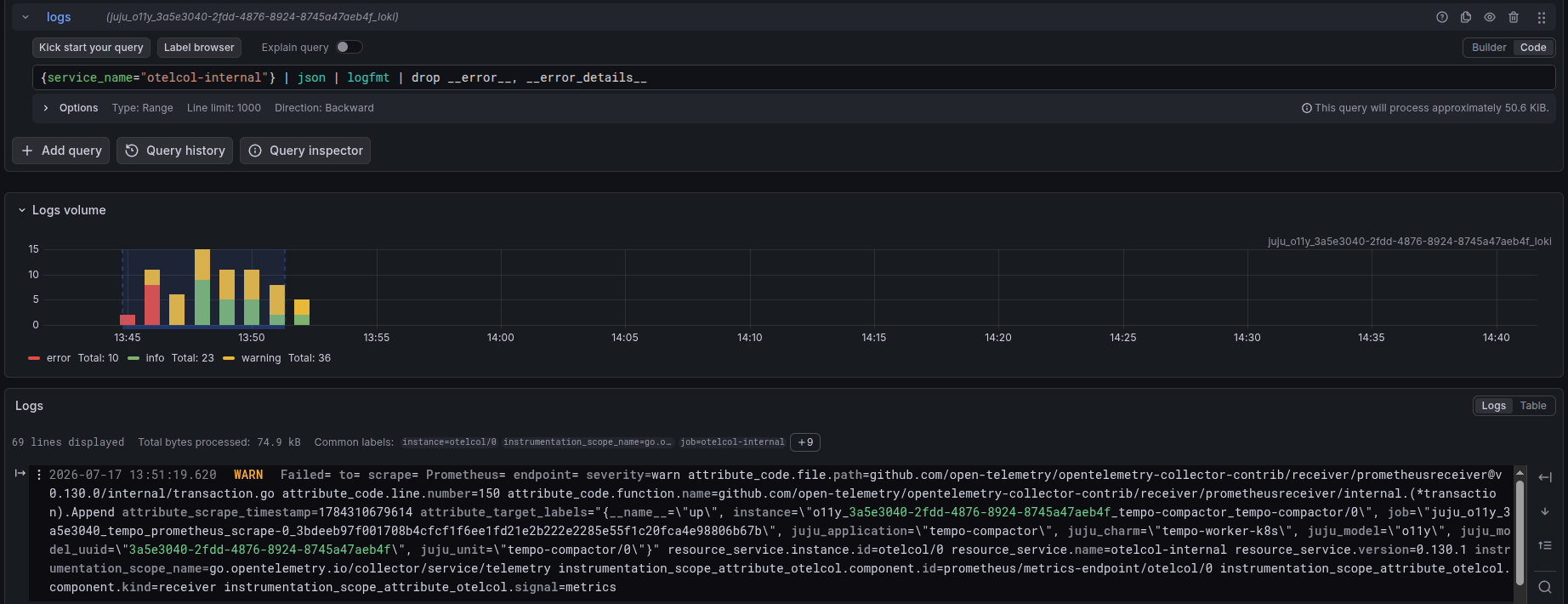Image resolution: width=1568 pixels, height=604 pixels.
Task: Open Query history
Action: pos(174,151)
